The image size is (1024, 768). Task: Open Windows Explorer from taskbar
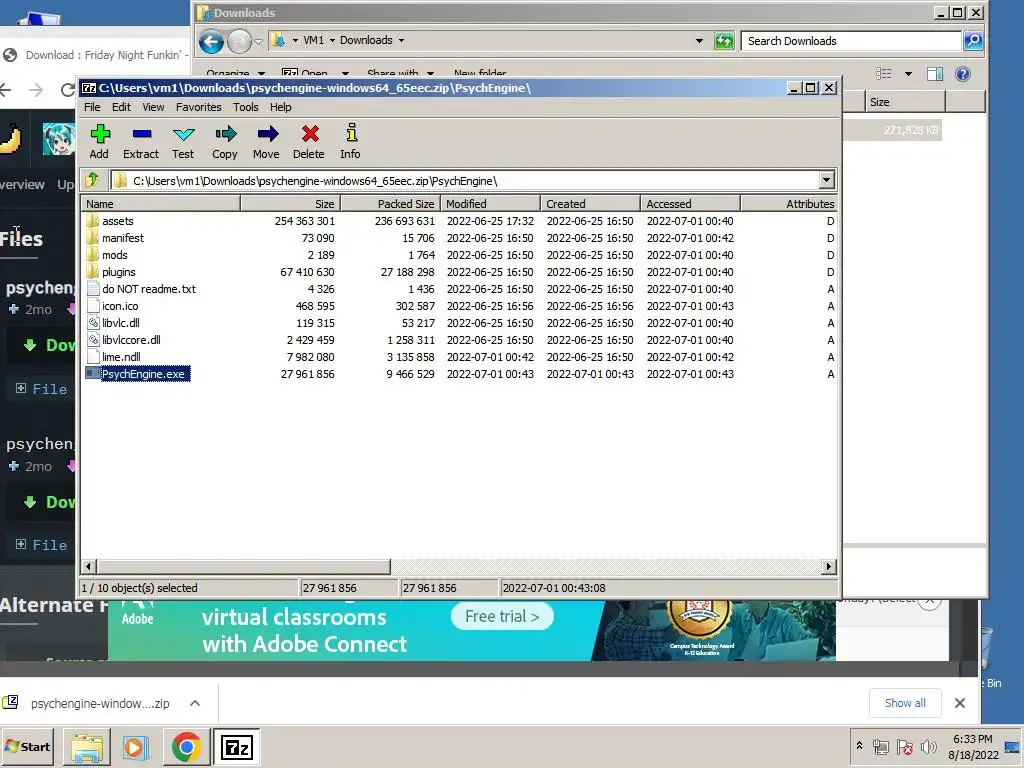[87, 747]
